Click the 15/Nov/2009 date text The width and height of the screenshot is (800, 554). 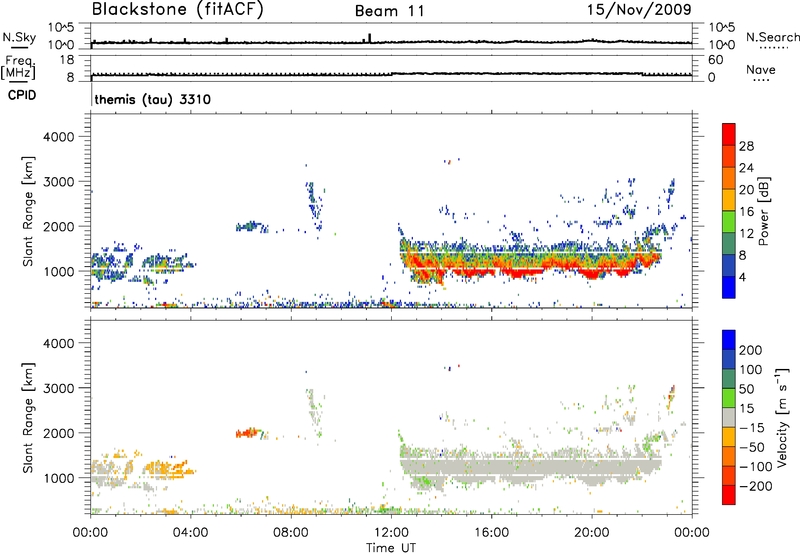coord(639,9)
